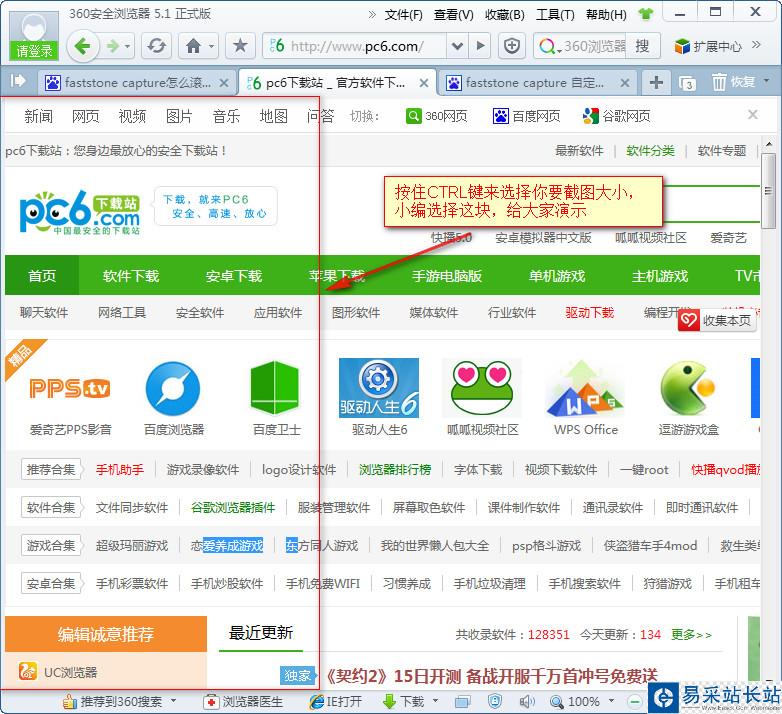Viewport: 782px width, 714px height.
Task: Open the home page with the house icon
Action: (x=193, y=46)
